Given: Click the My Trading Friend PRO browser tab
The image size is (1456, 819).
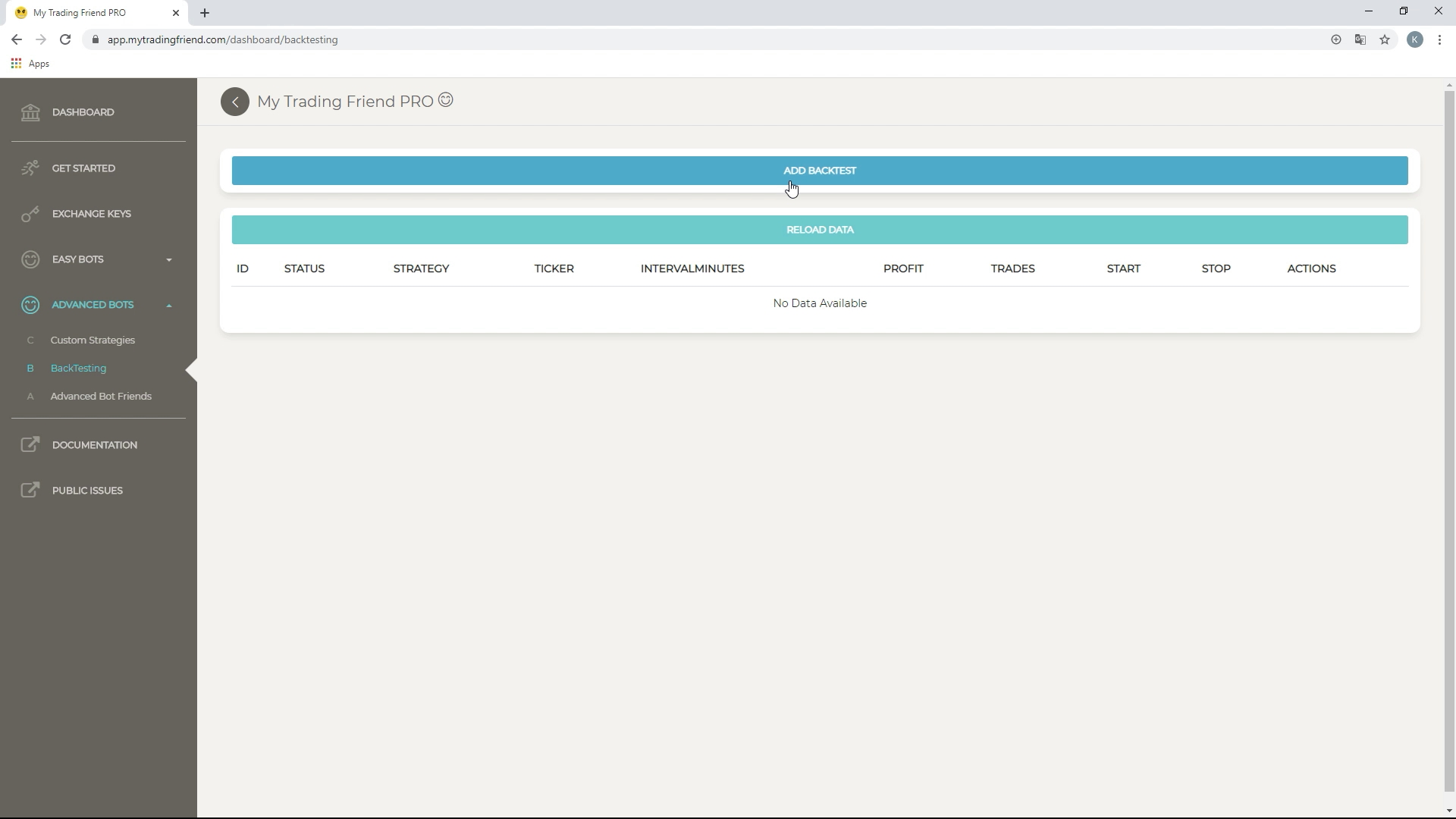Looking at the screenshot, I should point(97,13).
